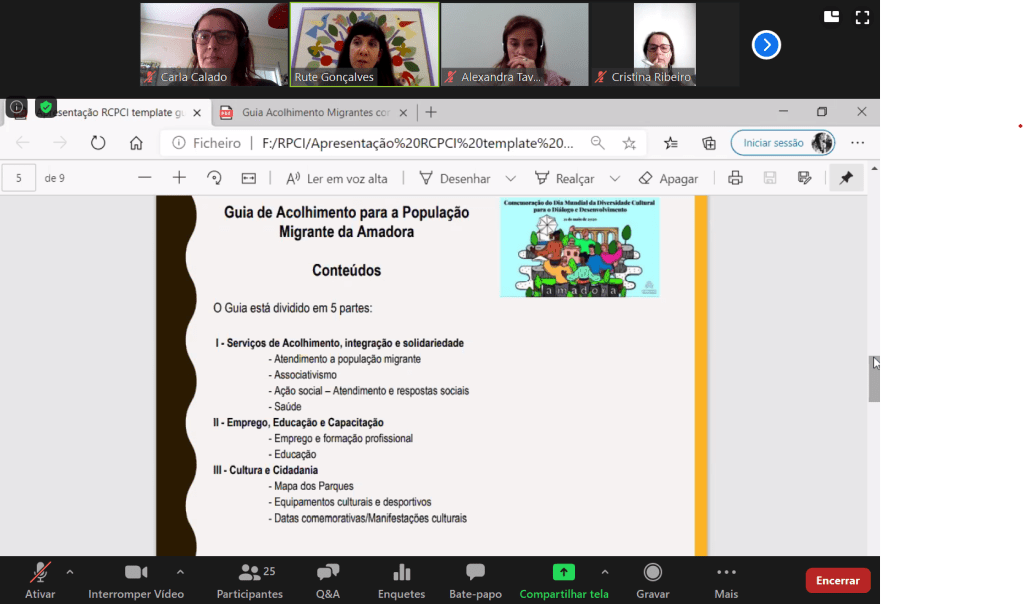Pin the PDF toolbar
The image size is (1023, 604).
click(x=846, y=178)
